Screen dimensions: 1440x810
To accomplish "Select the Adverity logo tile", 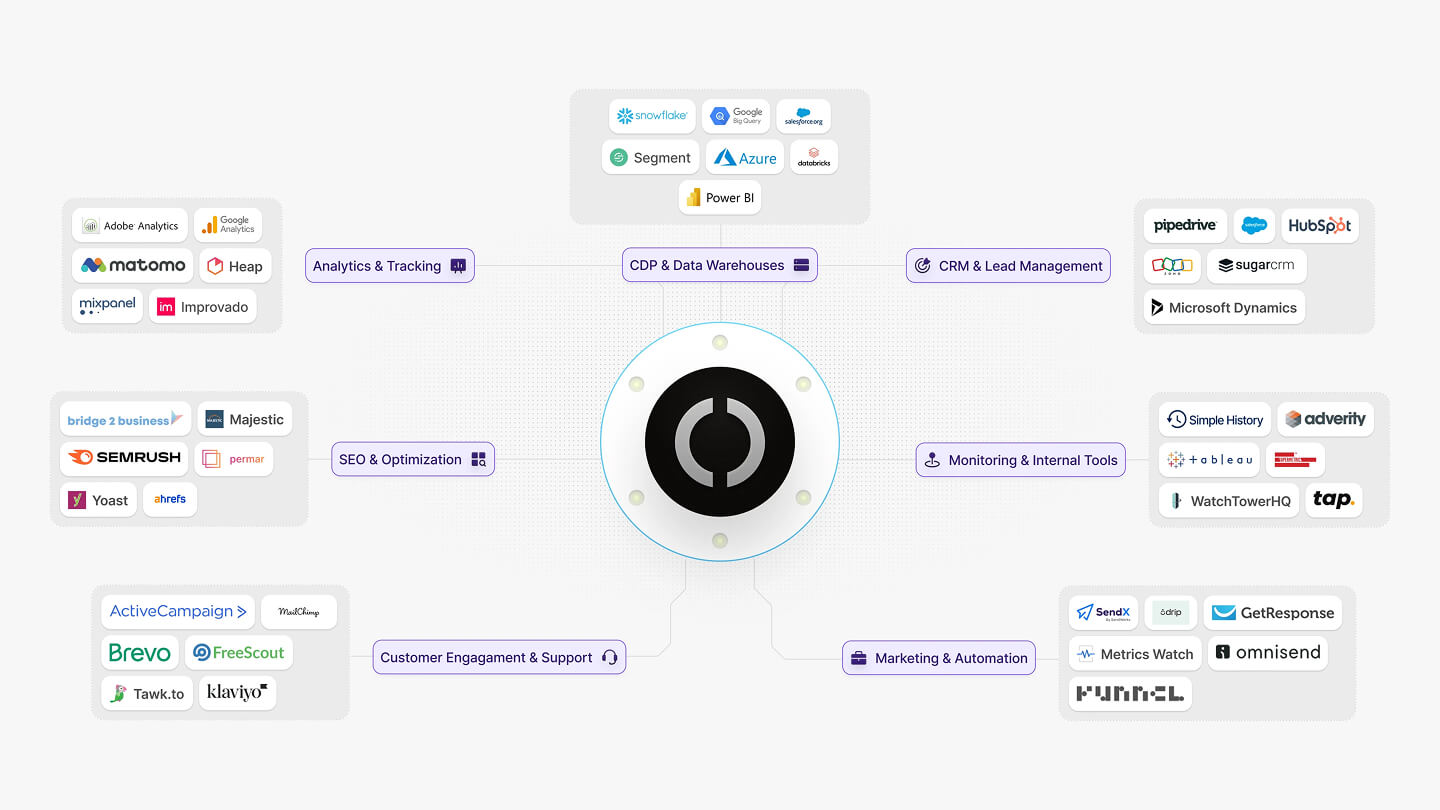I will tap(1325, 419).
